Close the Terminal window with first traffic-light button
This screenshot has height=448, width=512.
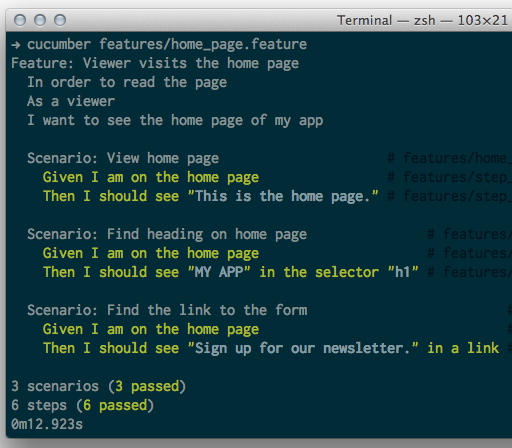click(x=20, y=20)
